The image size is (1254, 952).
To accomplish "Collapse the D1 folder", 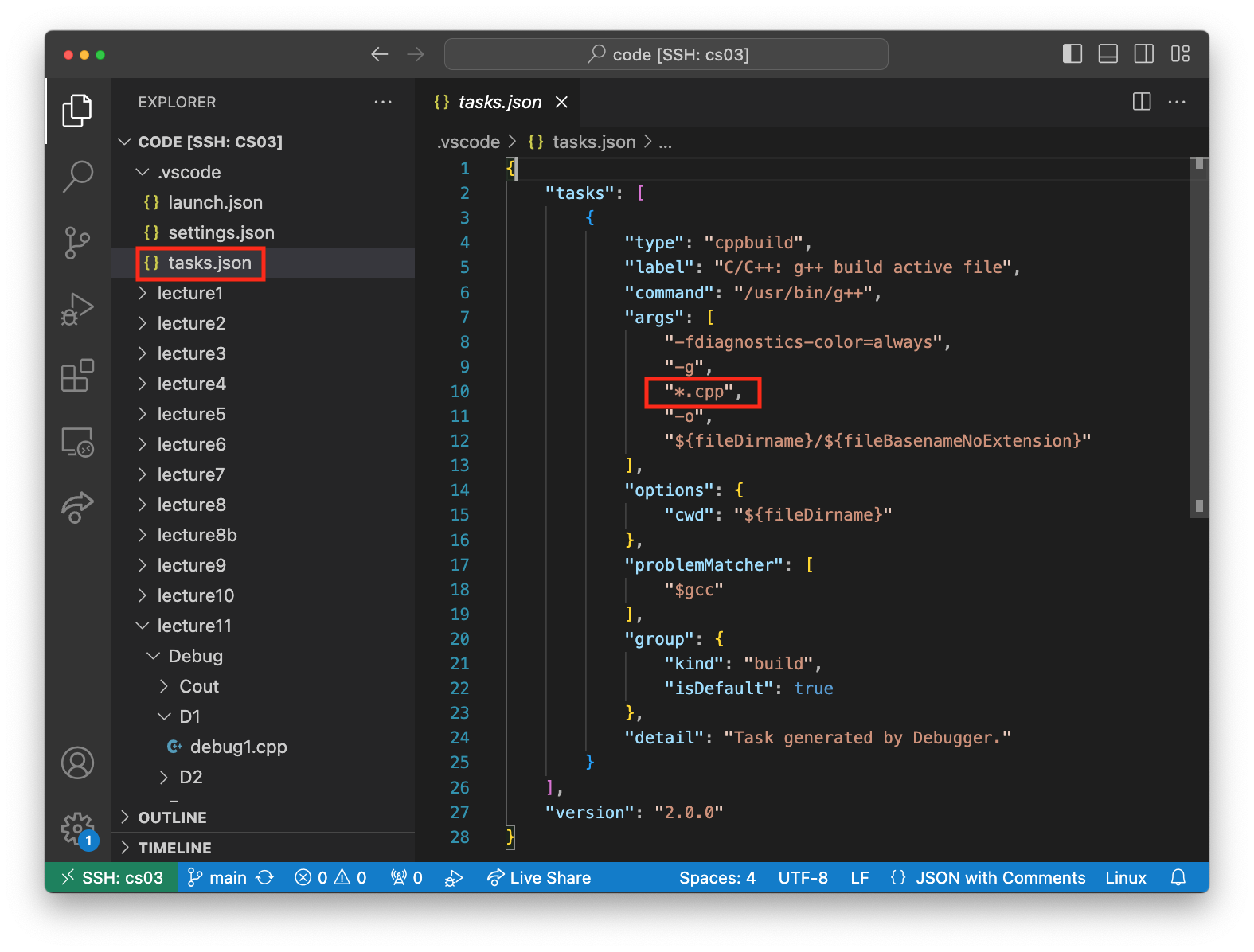I will point(263,716).
